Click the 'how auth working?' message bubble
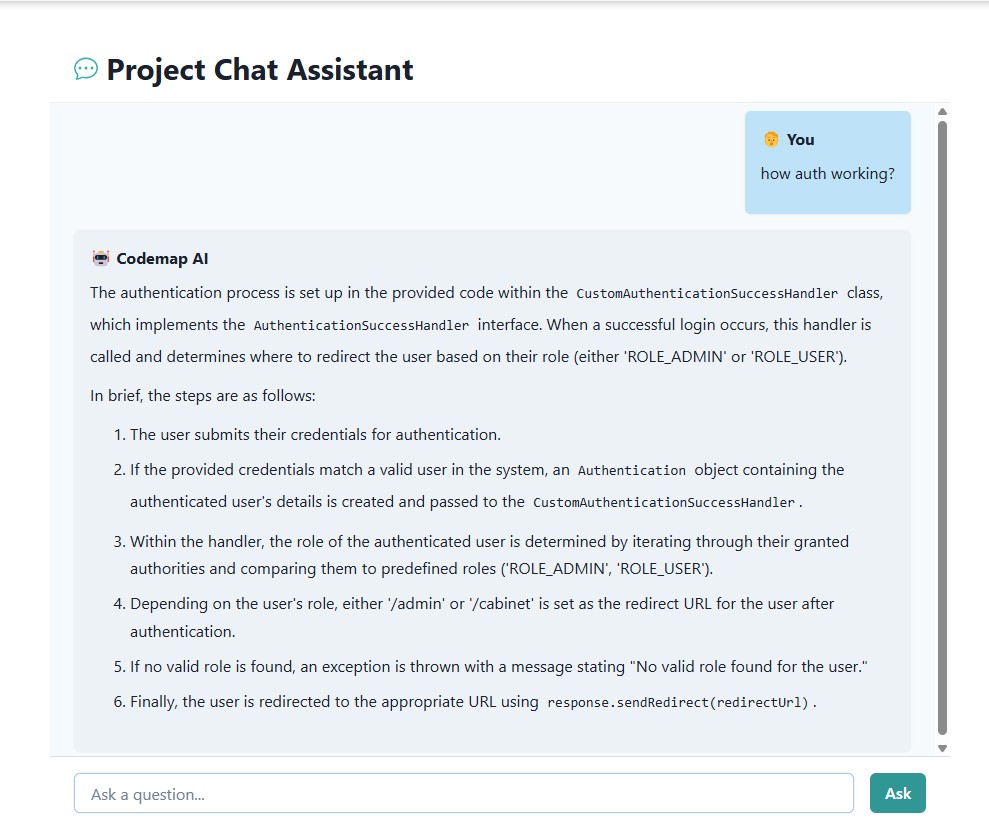Screen dimensions: 989x826 coord(828,163)
